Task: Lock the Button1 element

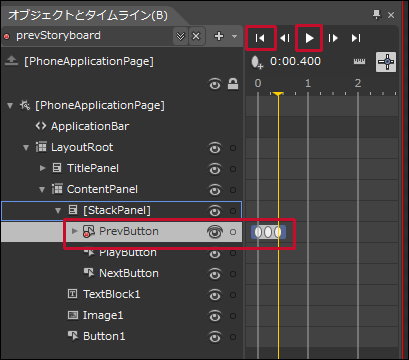Action: click(233, 337)
